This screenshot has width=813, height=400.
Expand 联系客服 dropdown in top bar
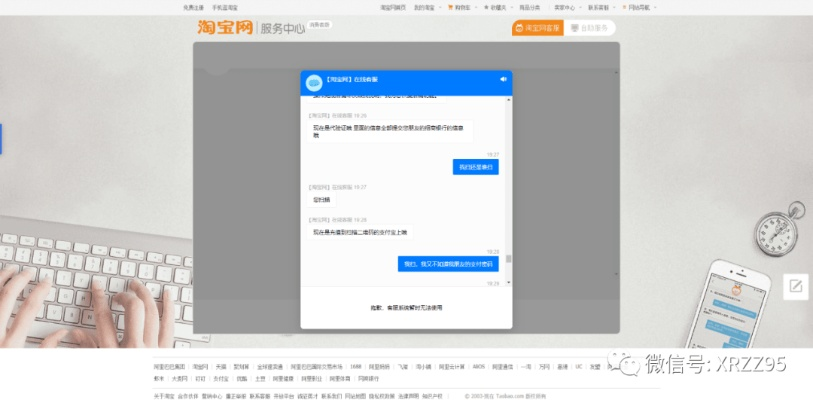[x=601, y=8]
